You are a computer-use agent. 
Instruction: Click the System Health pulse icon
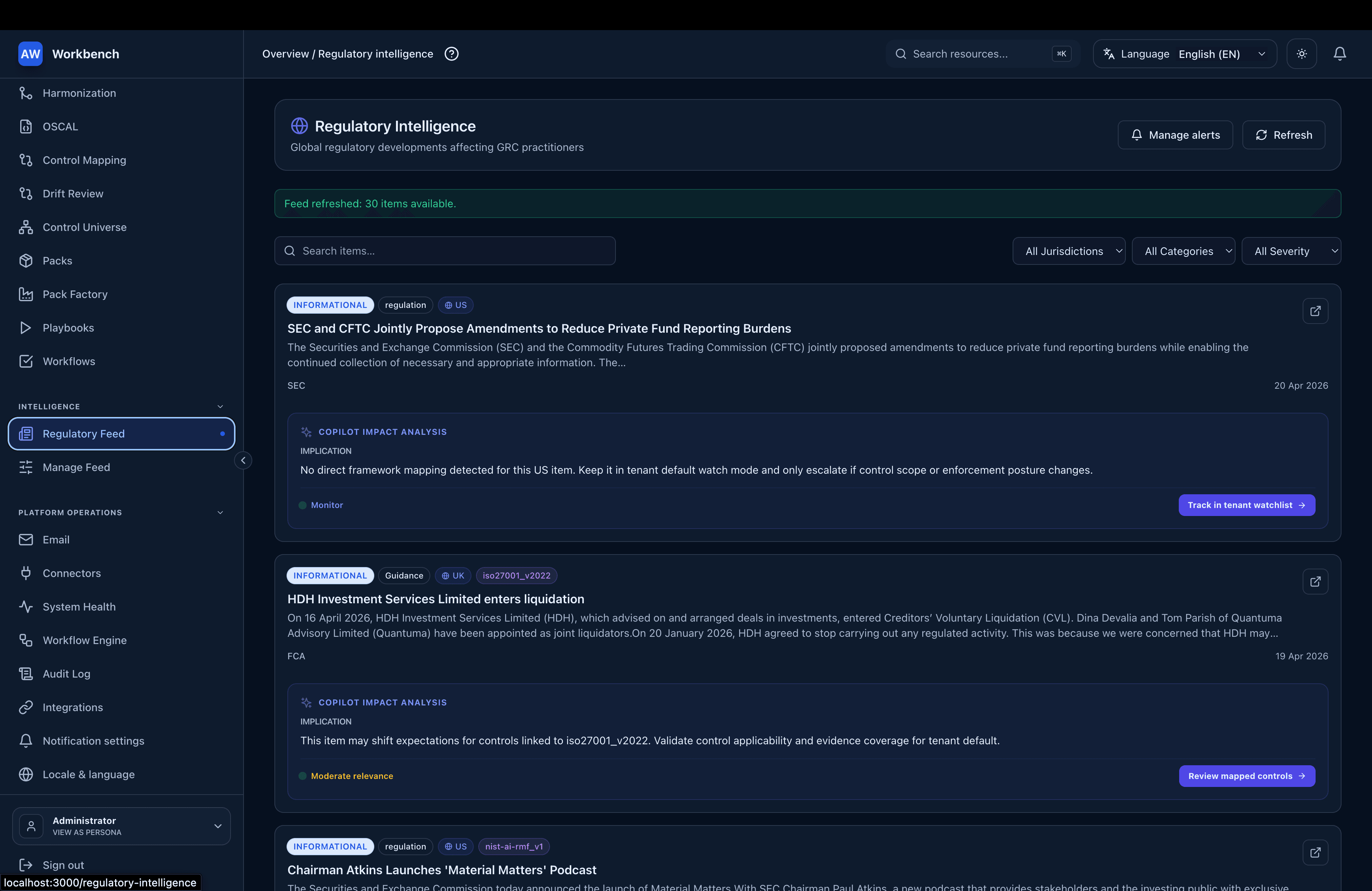[x=26, y=606]
